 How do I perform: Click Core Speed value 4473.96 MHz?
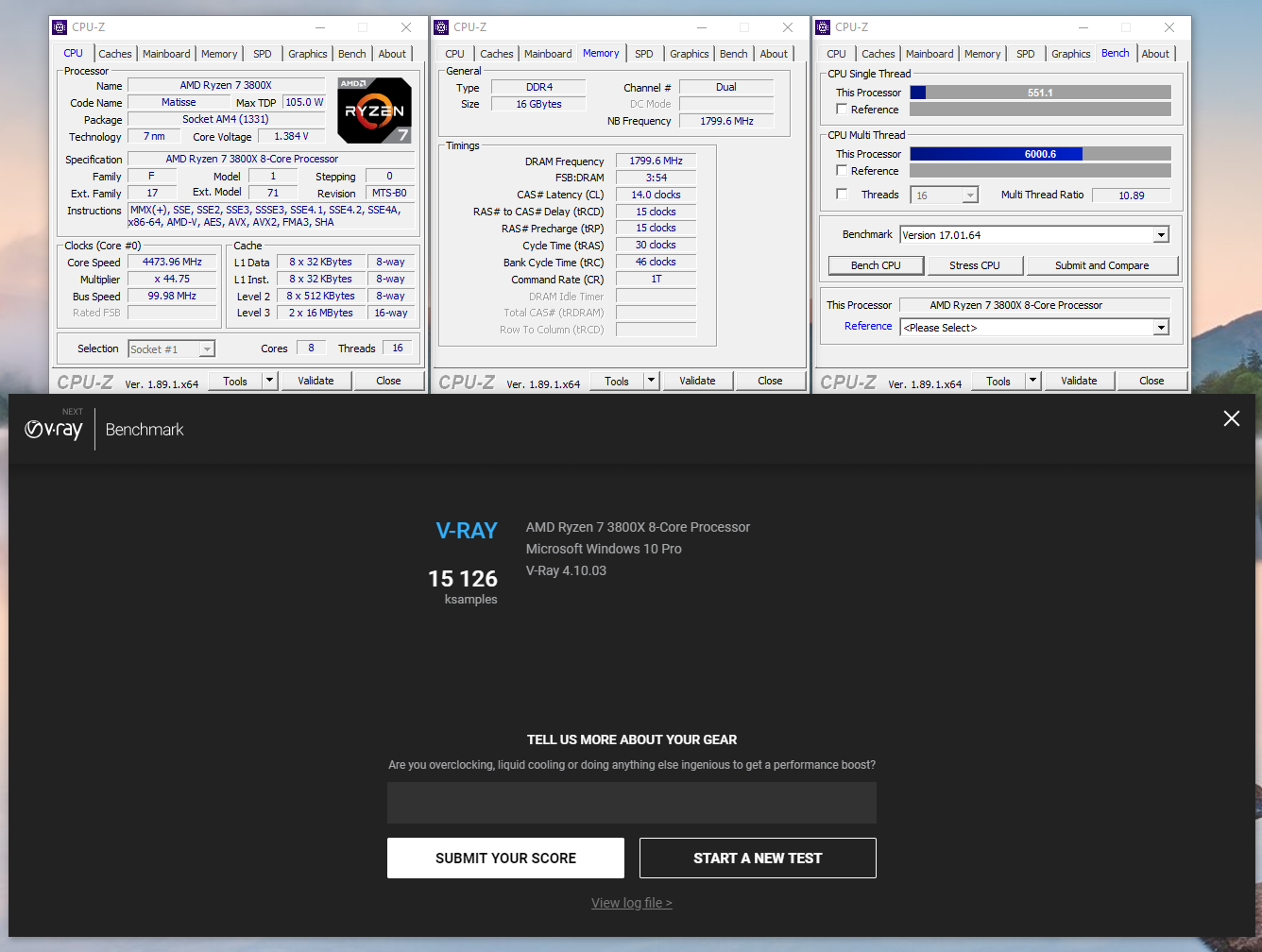point(172,262)
